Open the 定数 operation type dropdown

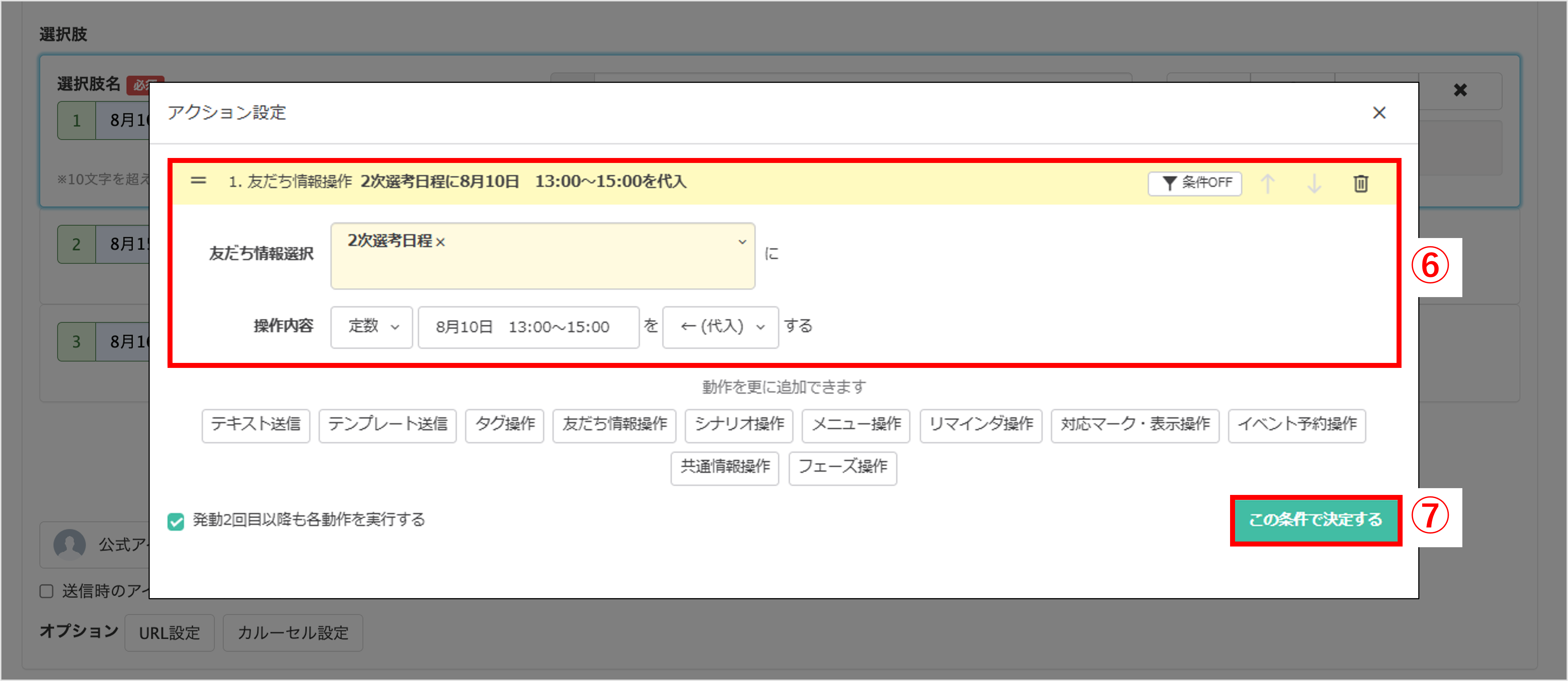point(371,327)
